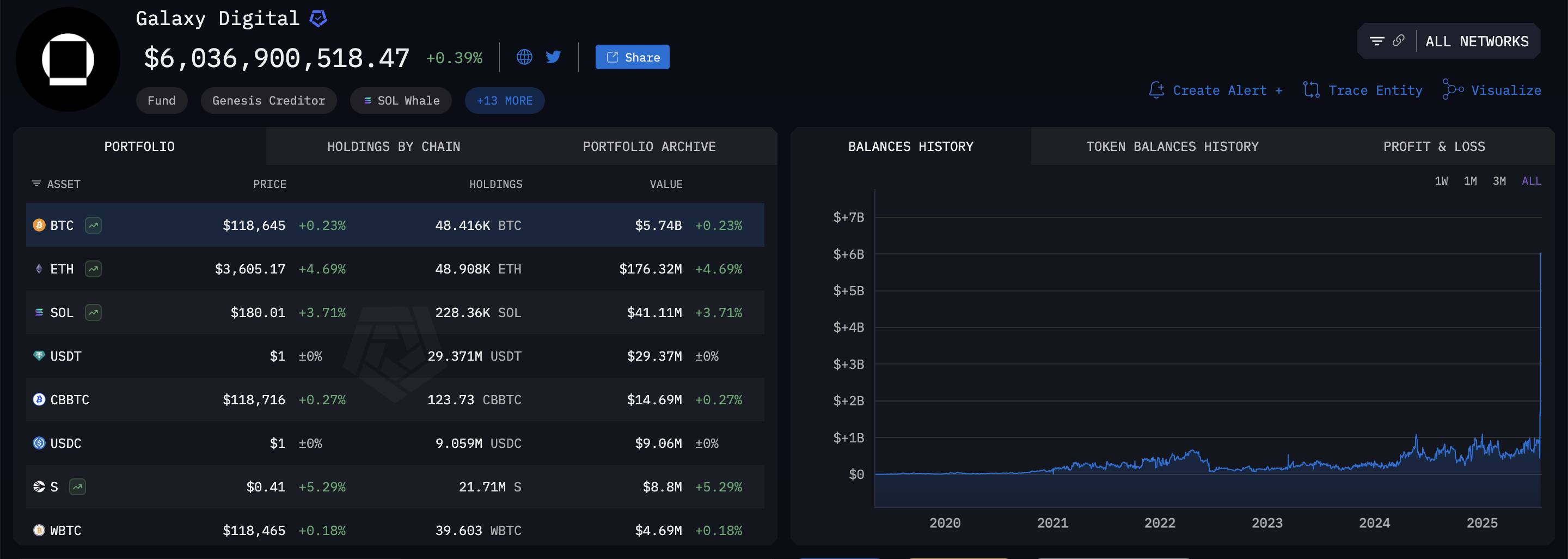Switch to the PORTFOLIO tab
Image resolution: width=1568 pixels, height=559 pixels.
point(139,146)
